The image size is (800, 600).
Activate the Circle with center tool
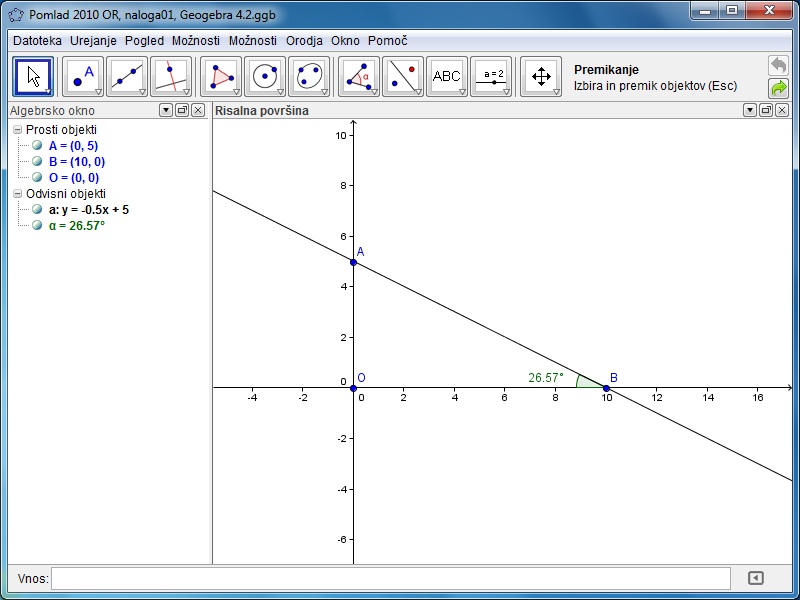pyautogui.click(x=265, y=76)
